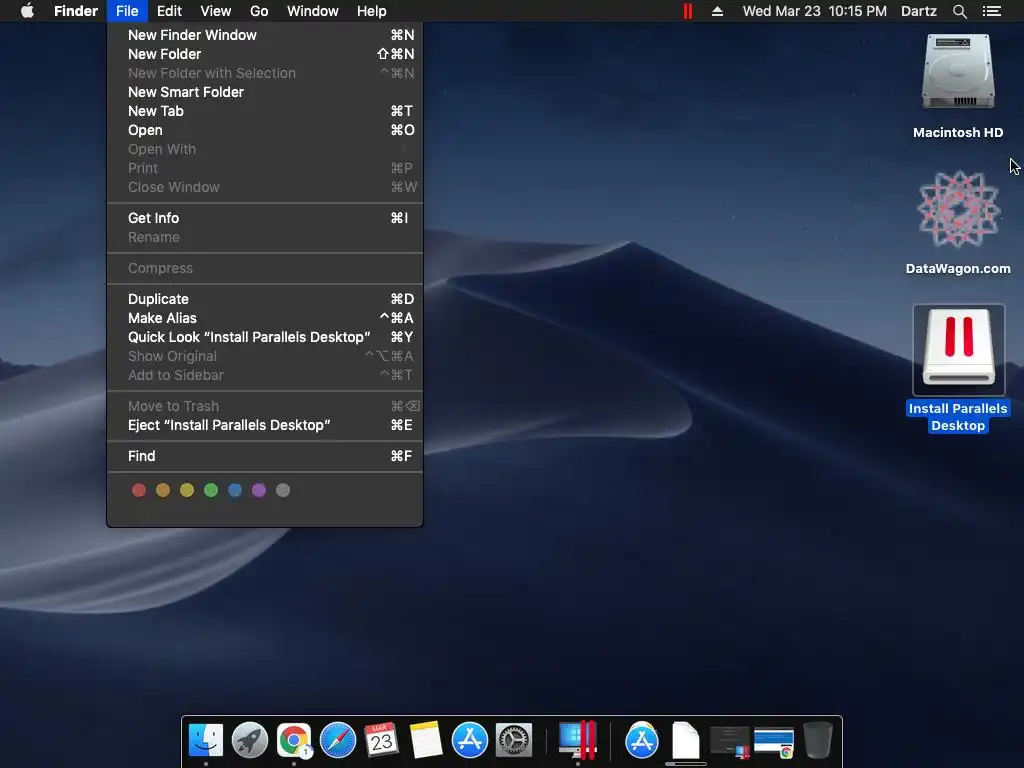Choose Make Alias
The image size is (1024, 768).
click(264, 318)
